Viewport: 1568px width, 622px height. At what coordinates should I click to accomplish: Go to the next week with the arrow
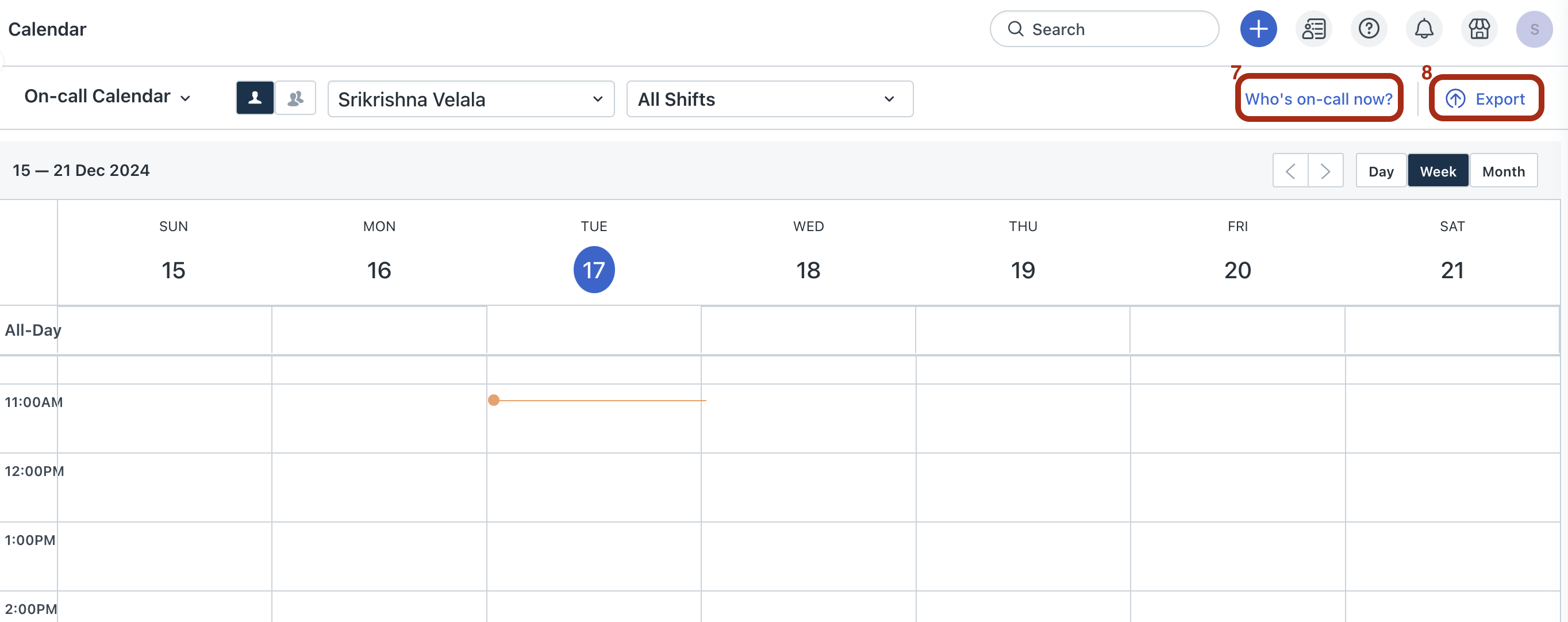[x=1325, y=171]
